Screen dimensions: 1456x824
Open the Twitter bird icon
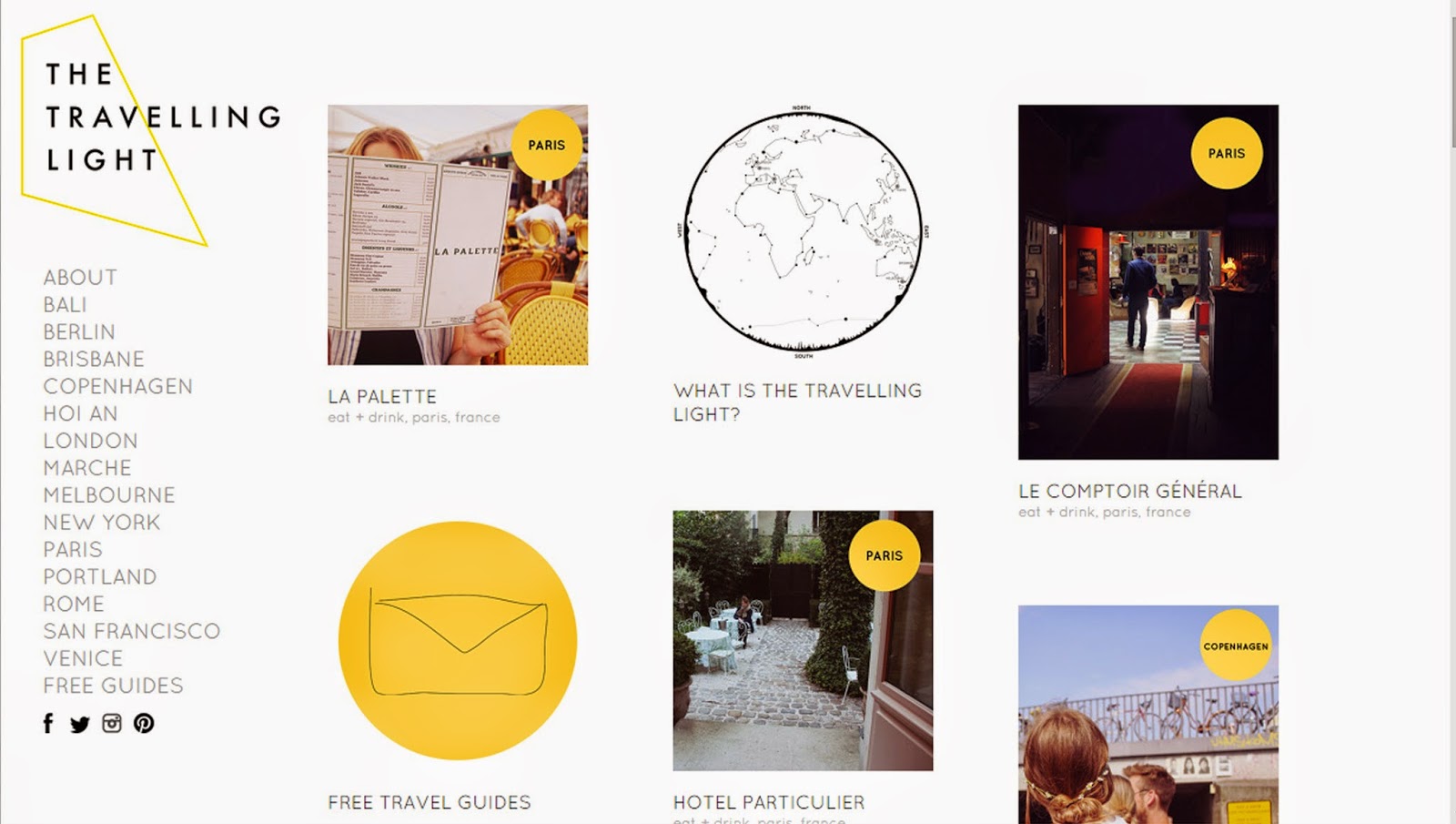point(80,725)
